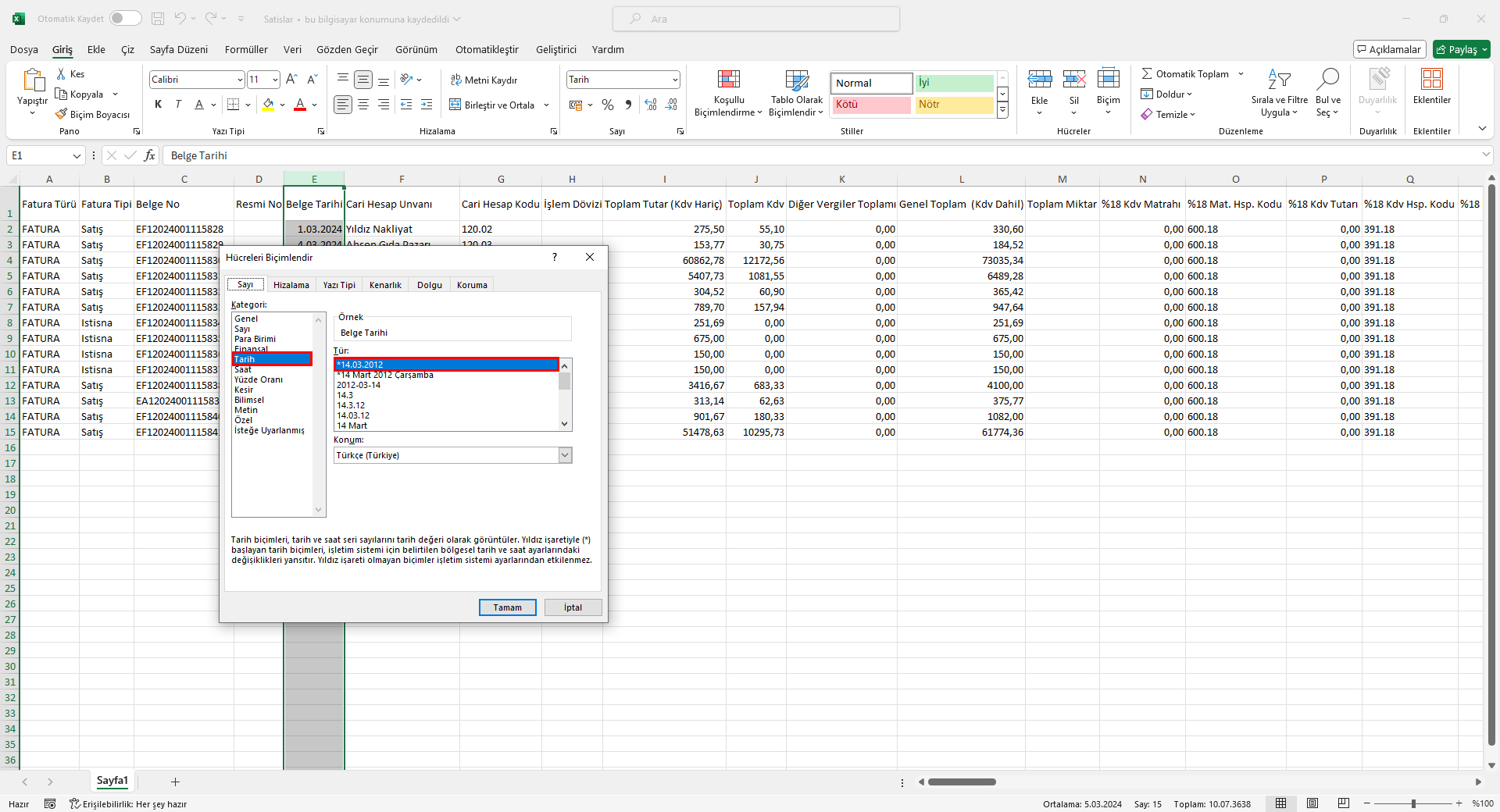Viewport: 1500px width, 812px height.
Task: Open Tablo Olarak Biçimlendir
Action: [x=796, y=94]
